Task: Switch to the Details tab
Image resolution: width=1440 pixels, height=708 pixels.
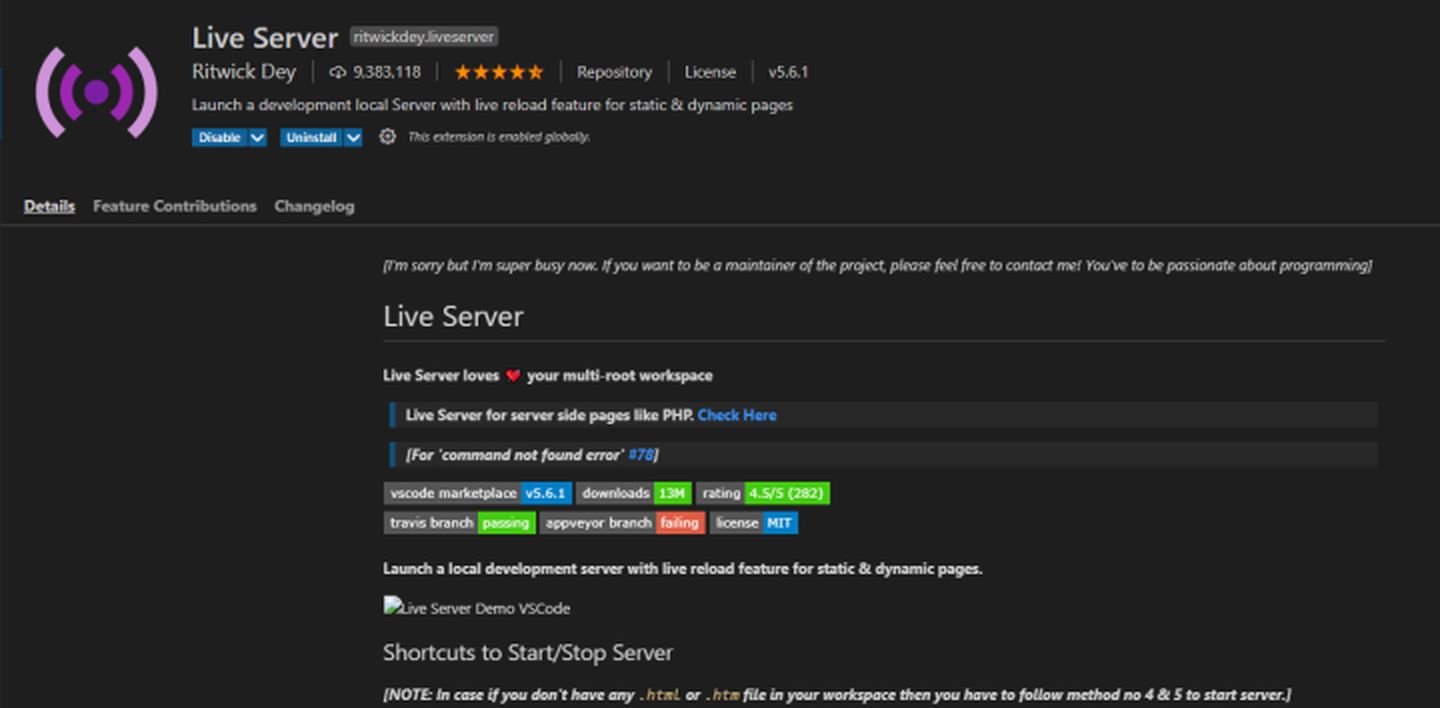Action: click(x=49, y=206)
